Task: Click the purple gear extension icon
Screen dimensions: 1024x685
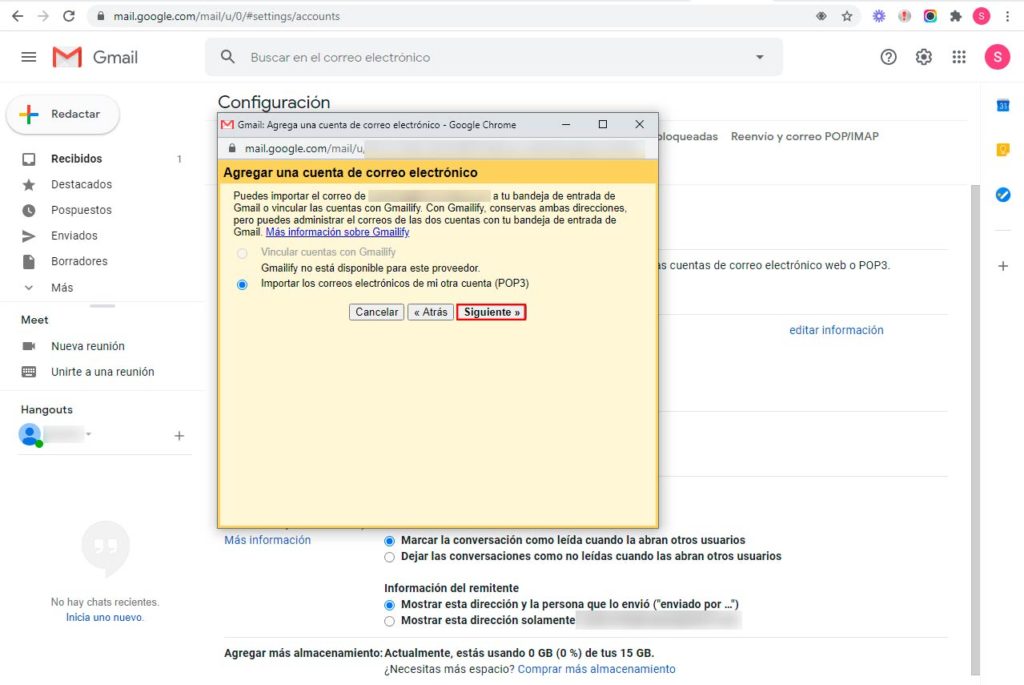Action: click(879, 16)
